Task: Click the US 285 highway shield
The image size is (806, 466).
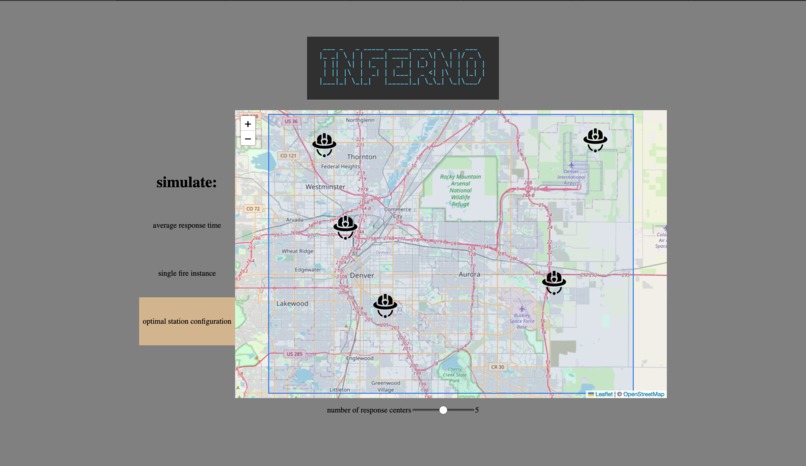Action: pyautogui.click(x=295, y=354)
